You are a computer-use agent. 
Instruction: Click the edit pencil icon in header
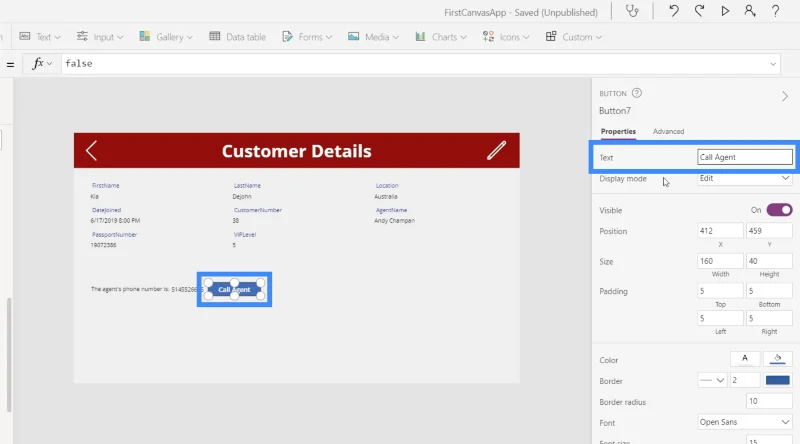tap(496, 151)
